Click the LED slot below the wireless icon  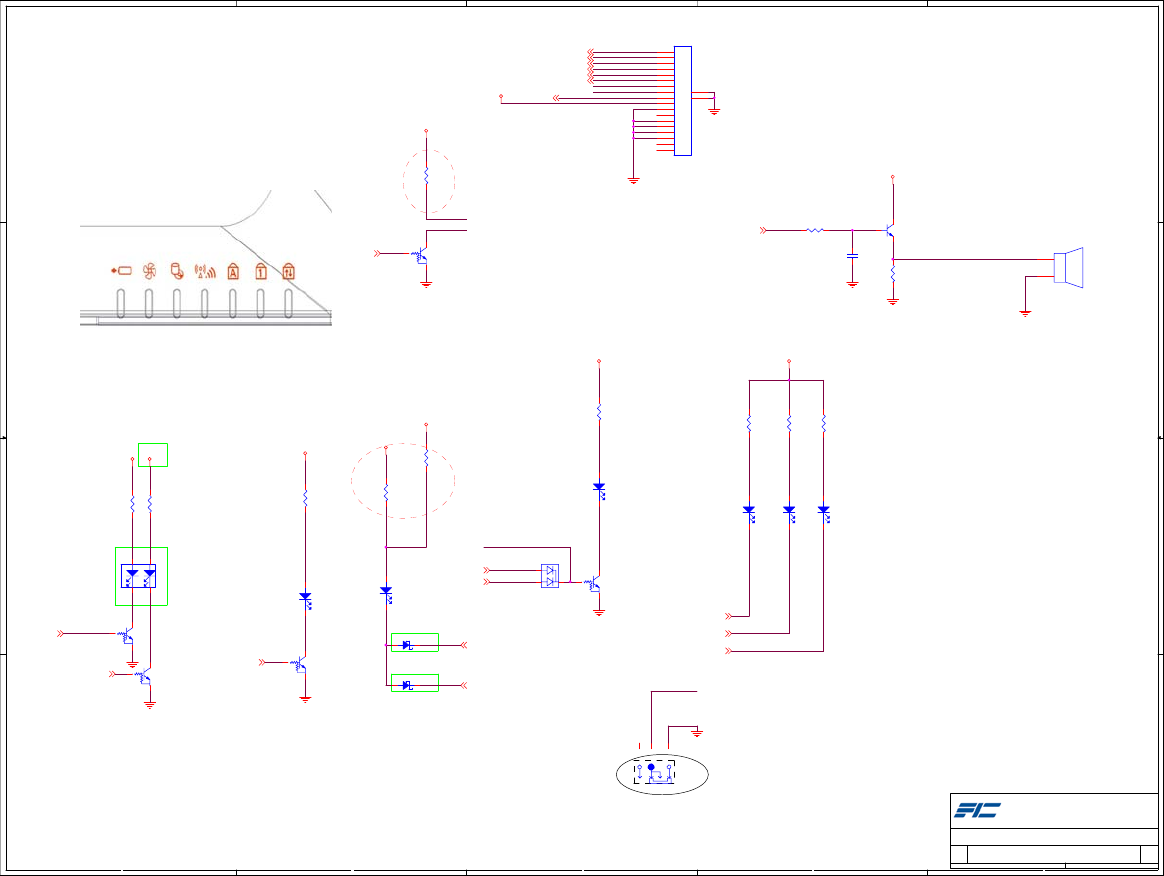click(205, 304)
